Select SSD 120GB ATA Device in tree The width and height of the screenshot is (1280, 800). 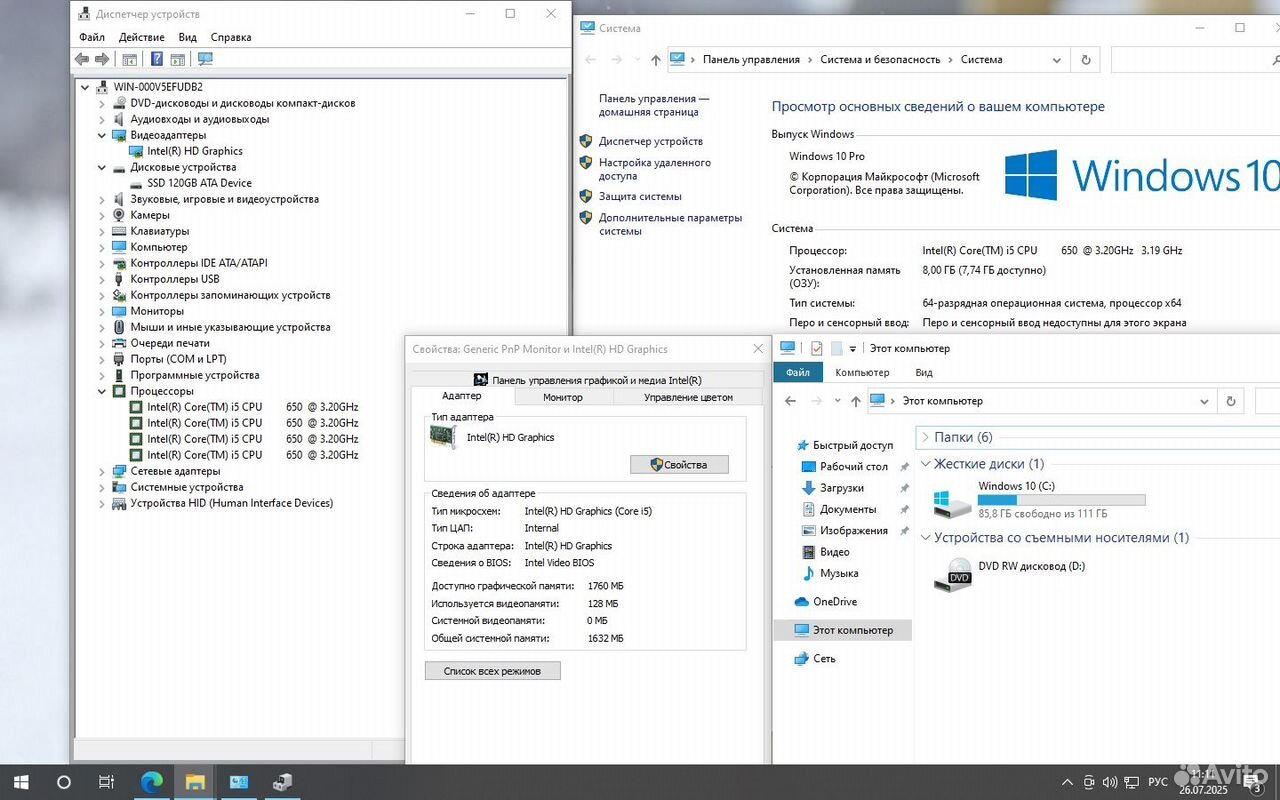click(x=199, y=183)
